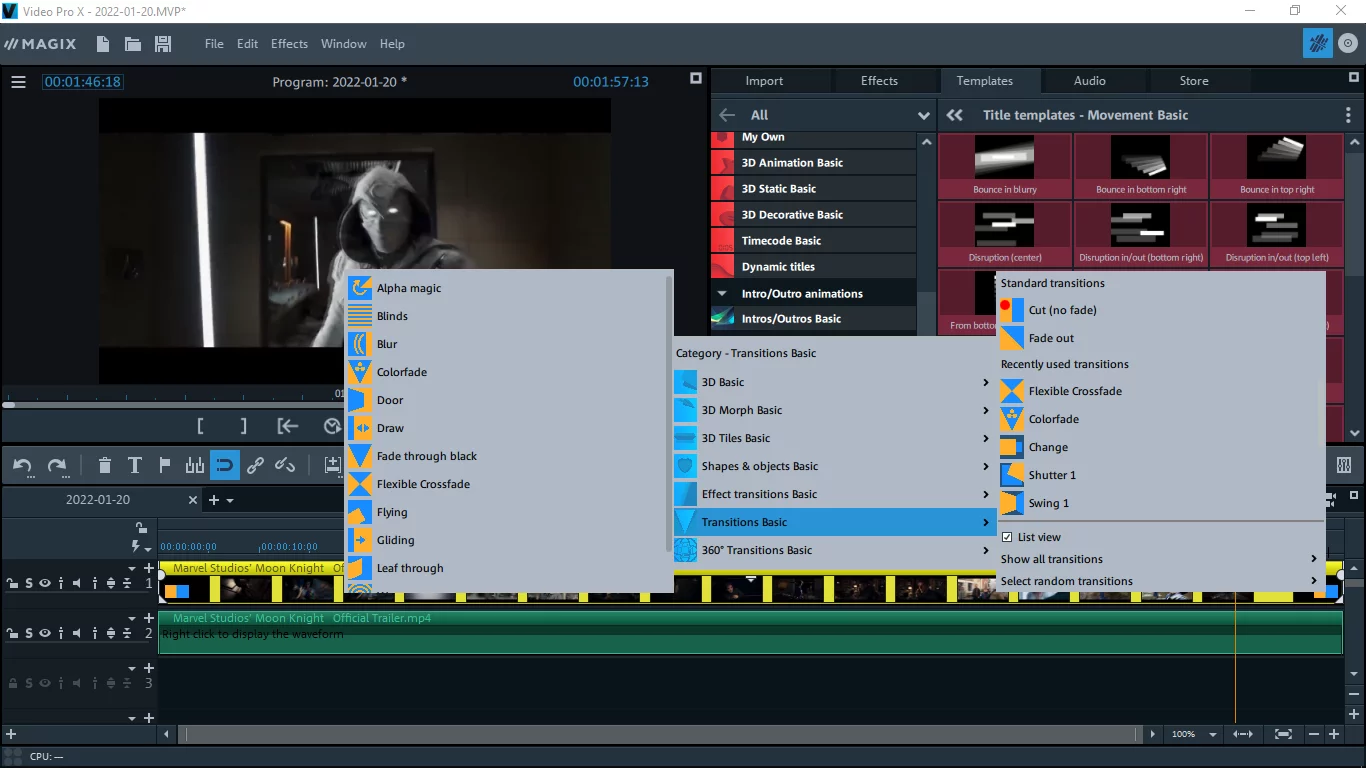The width and height of the screenshot is (1366, 768).
Task: Group objects using the chain link icon
Action: coord(255,465)
